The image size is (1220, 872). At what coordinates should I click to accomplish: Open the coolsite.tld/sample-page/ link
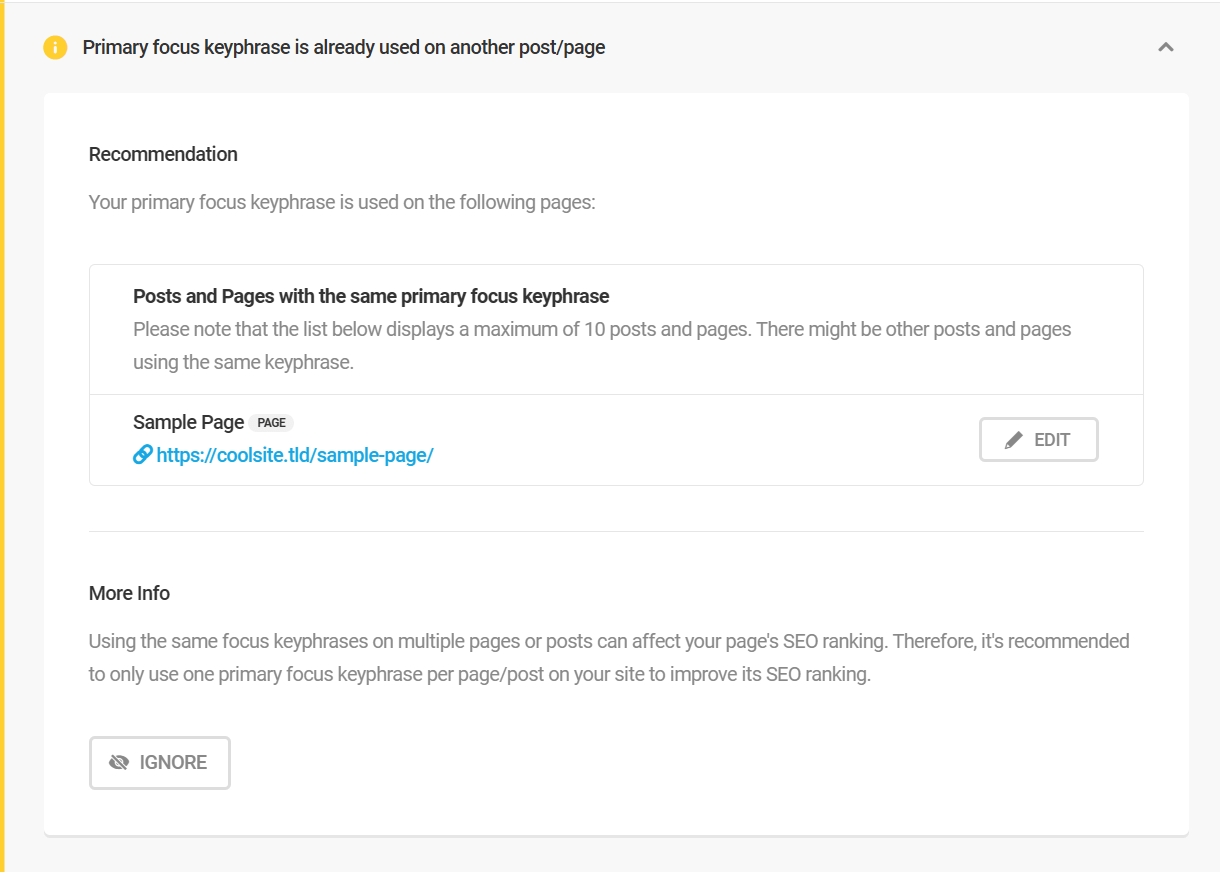click(294, 455)
